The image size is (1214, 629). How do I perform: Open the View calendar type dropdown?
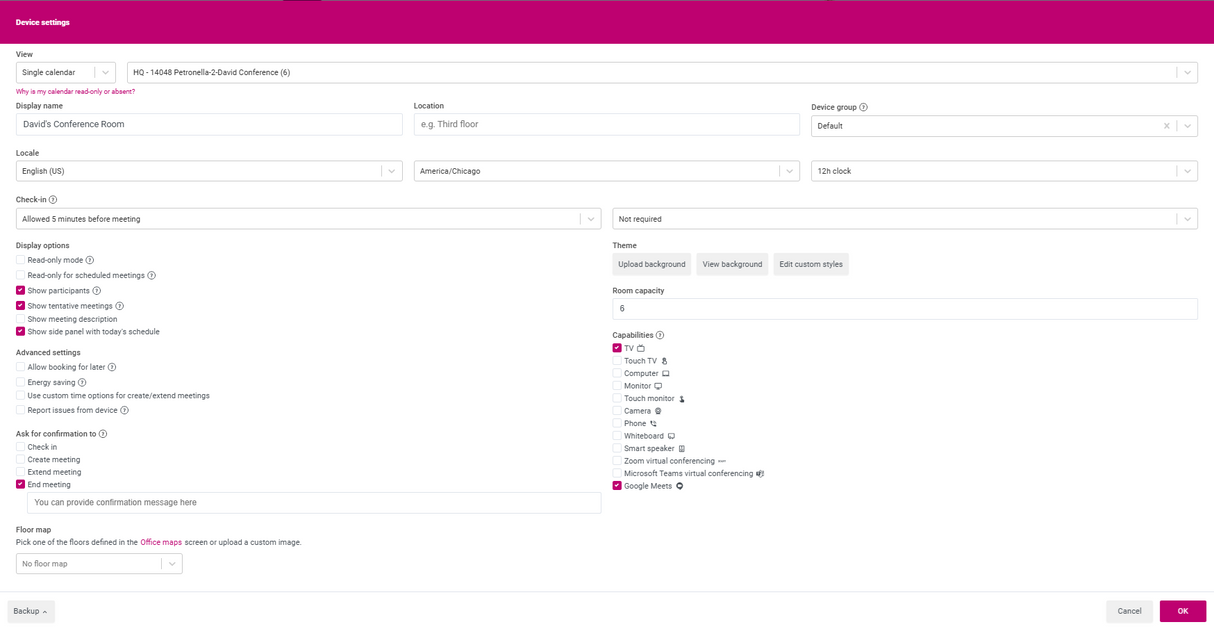105,72
